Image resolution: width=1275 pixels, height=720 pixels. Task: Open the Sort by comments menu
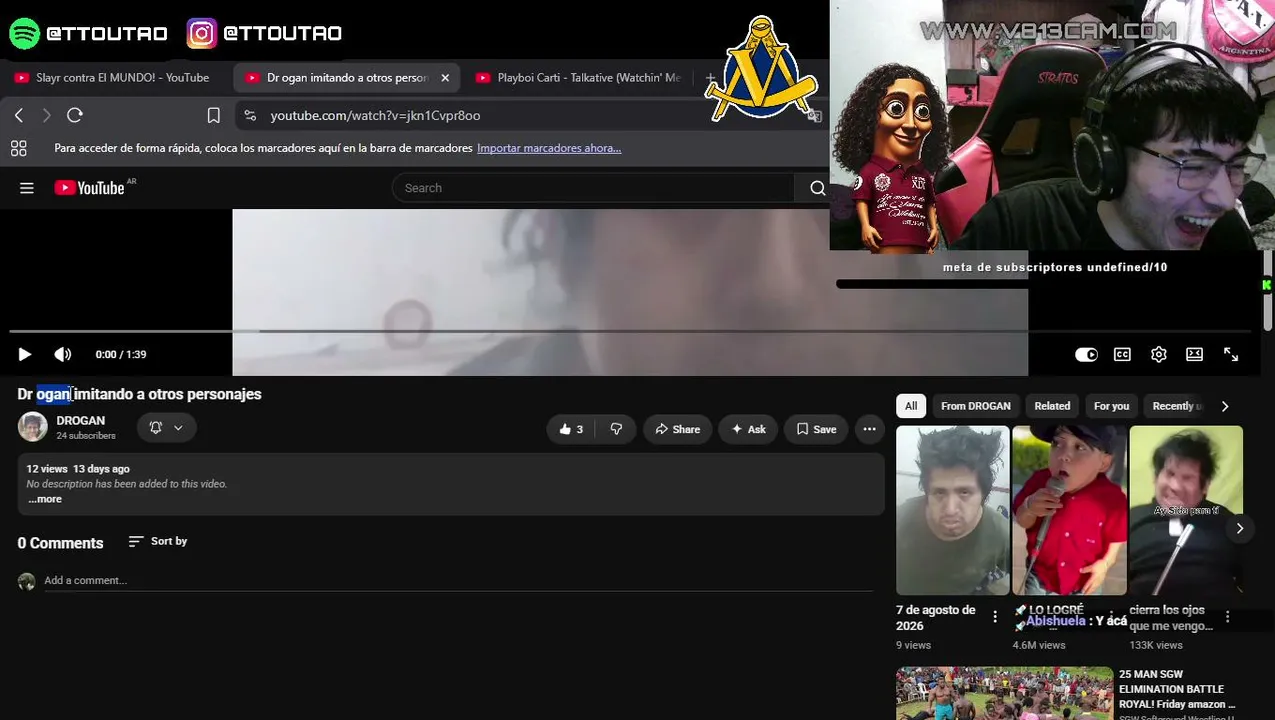tap(158, 541)
